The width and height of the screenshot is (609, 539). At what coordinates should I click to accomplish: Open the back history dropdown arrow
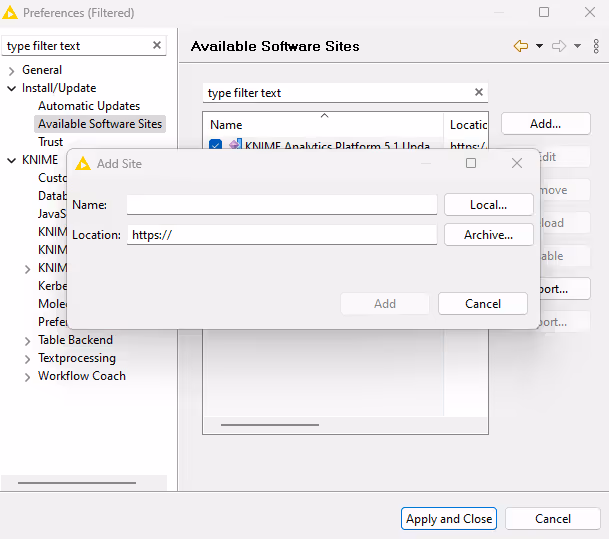pos(539,46)
